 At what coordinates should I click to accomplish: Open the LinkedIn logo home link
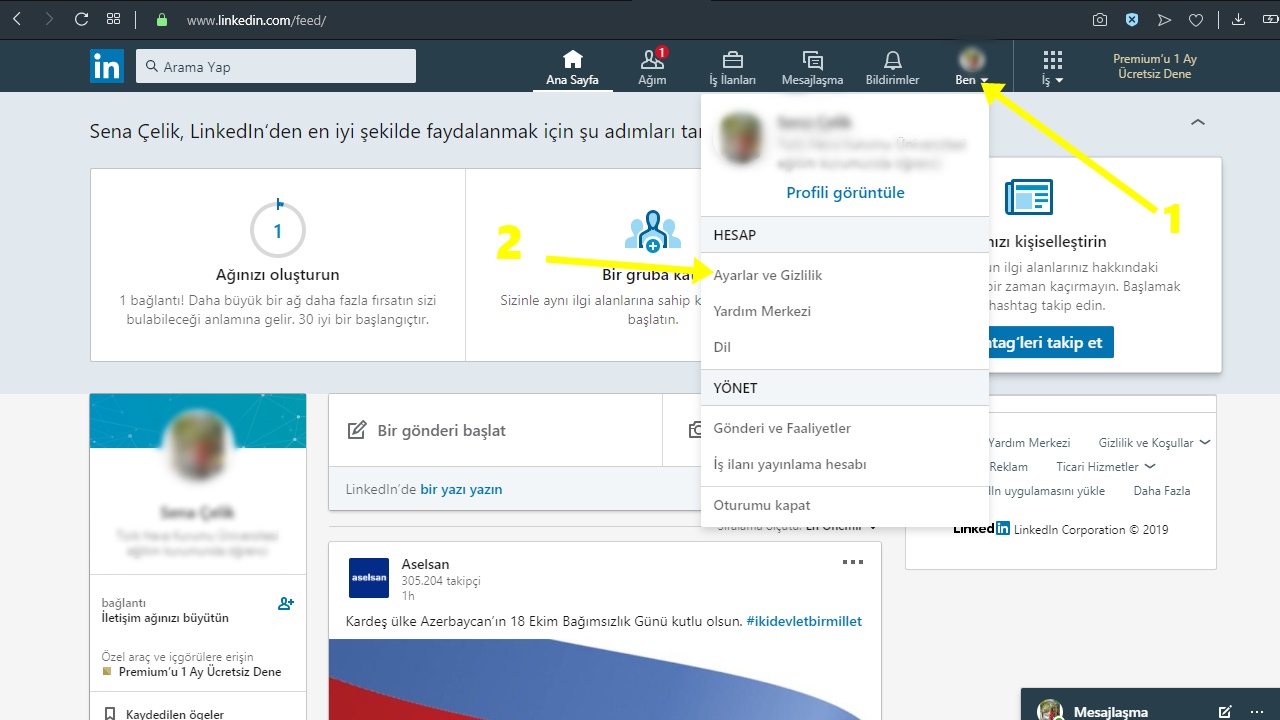pyautogui.click(x=106, y=66)
